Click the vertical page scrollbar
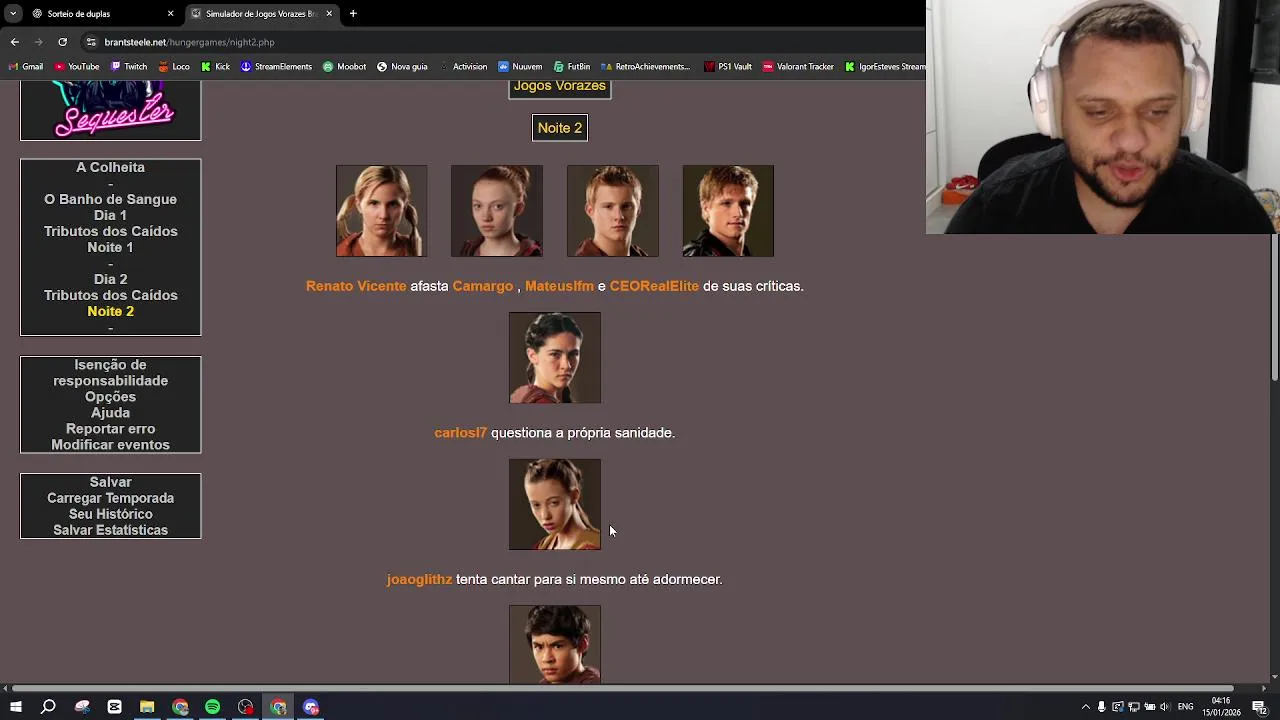 coord(1274,307)
